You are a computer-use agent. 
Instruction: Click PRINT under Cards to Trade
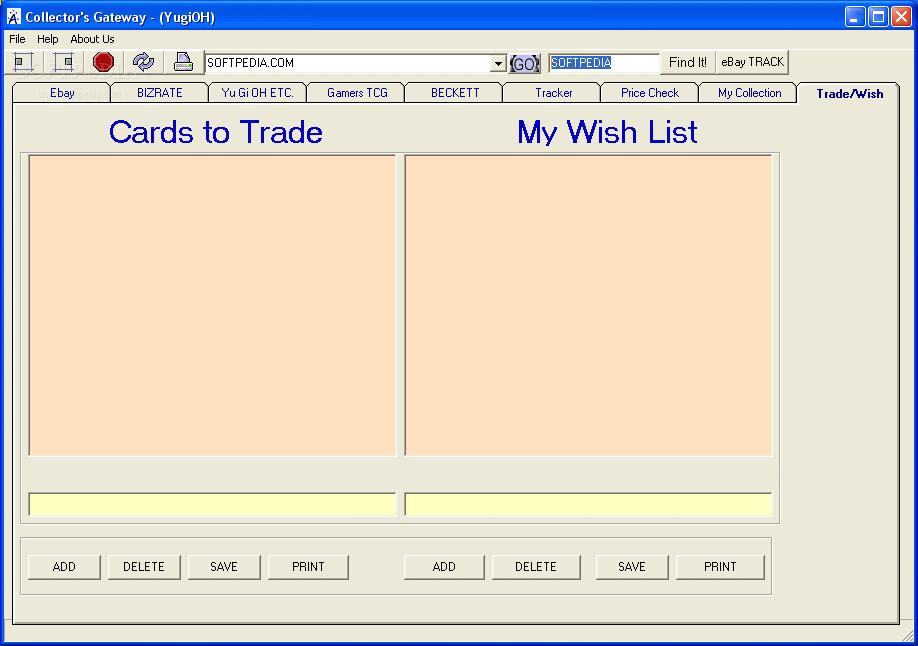(309, 567)
